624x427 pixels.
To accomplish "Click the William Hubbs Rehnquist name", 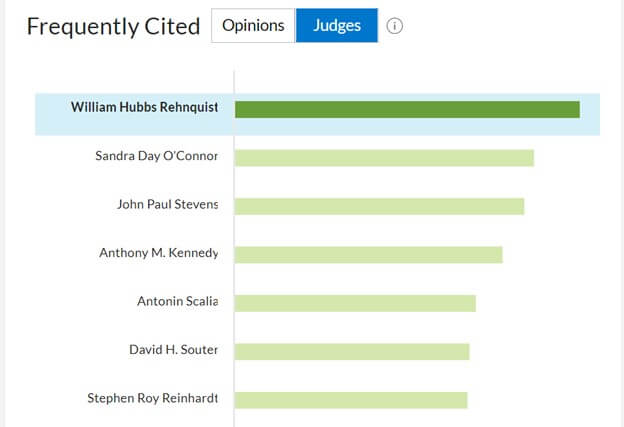I will click(144, 108).
